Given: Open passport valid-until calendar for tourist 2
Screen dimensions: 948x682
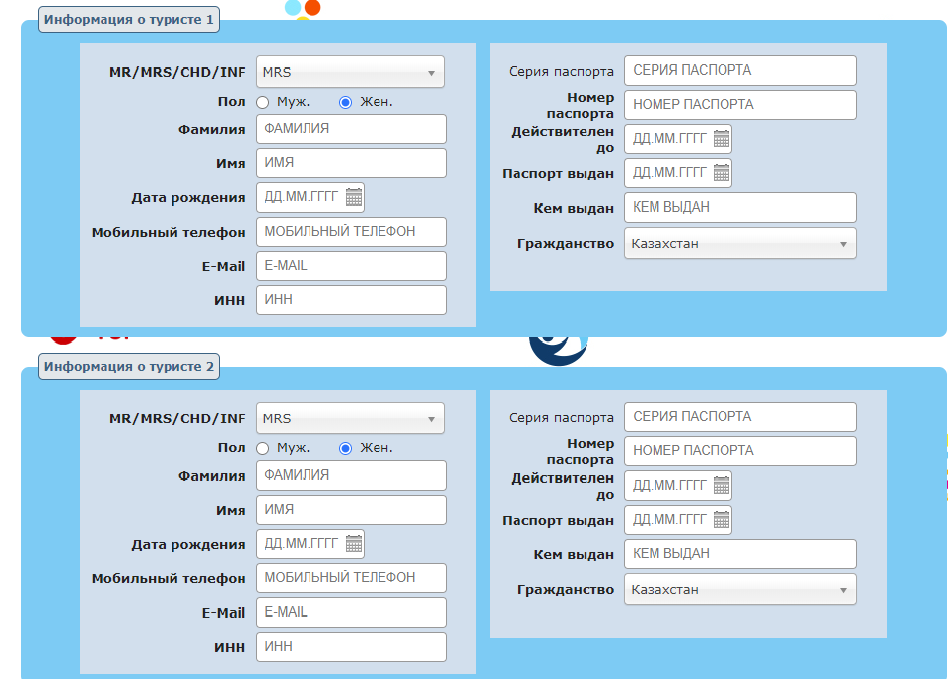Looking at the screenshot, I should [x=721, y=486].
